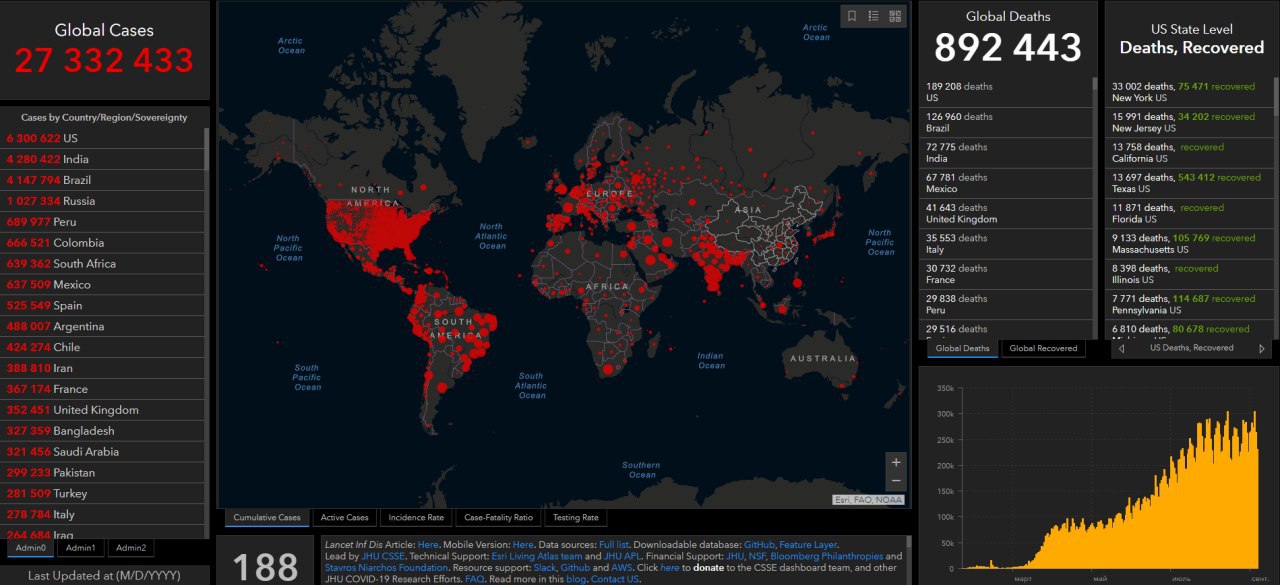
Task: Select Argentina in the cases list
Action: [x=102, y=327]
